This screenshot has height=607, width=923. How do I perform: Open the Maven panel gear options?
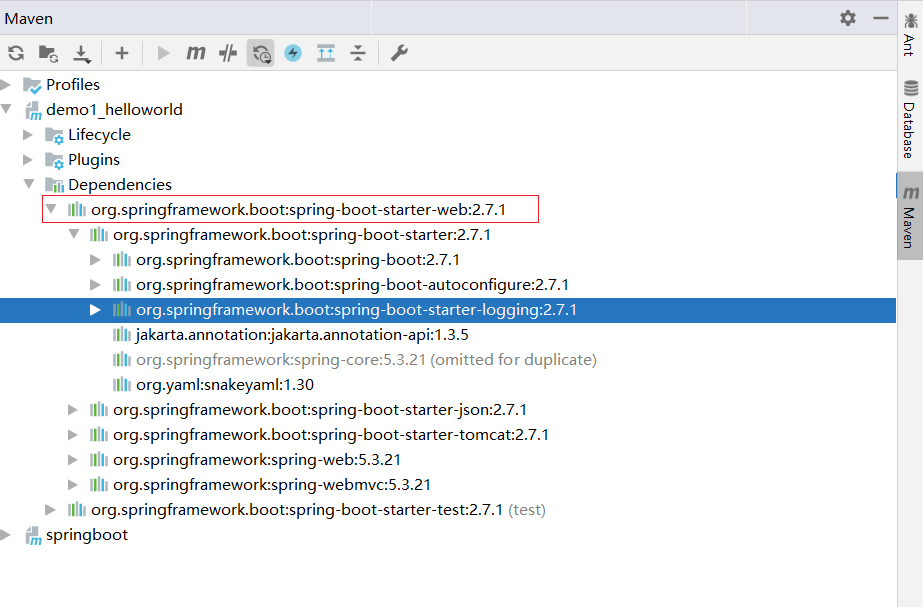pos(848,18)
